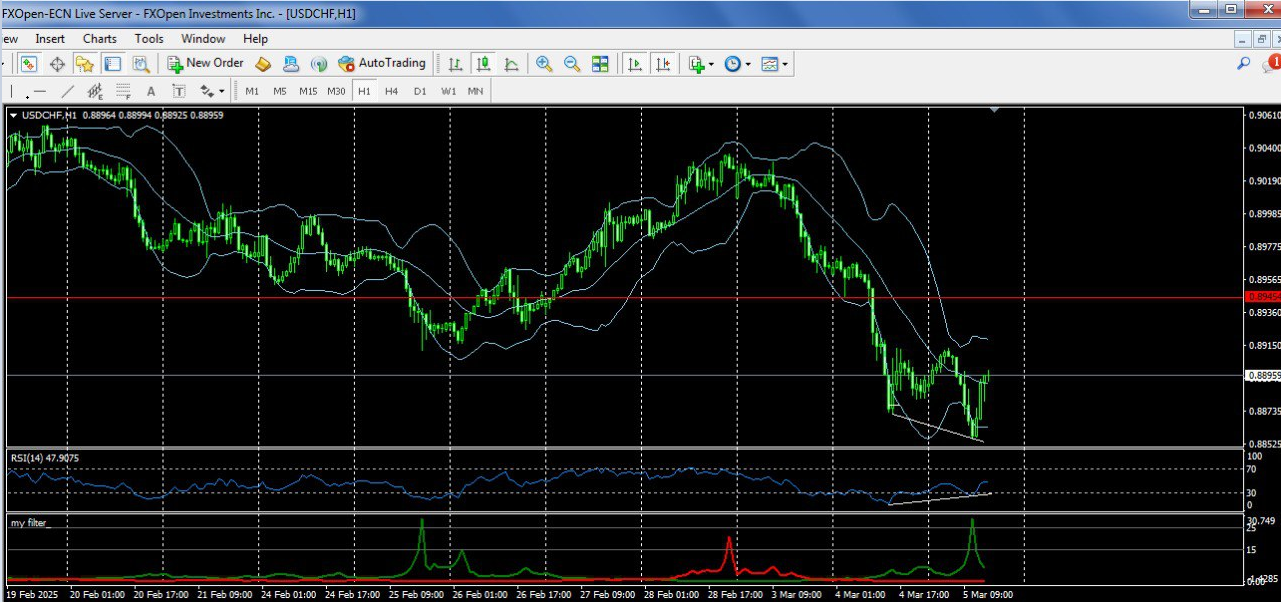Open the Strategy Tester icon

point(141,64)
